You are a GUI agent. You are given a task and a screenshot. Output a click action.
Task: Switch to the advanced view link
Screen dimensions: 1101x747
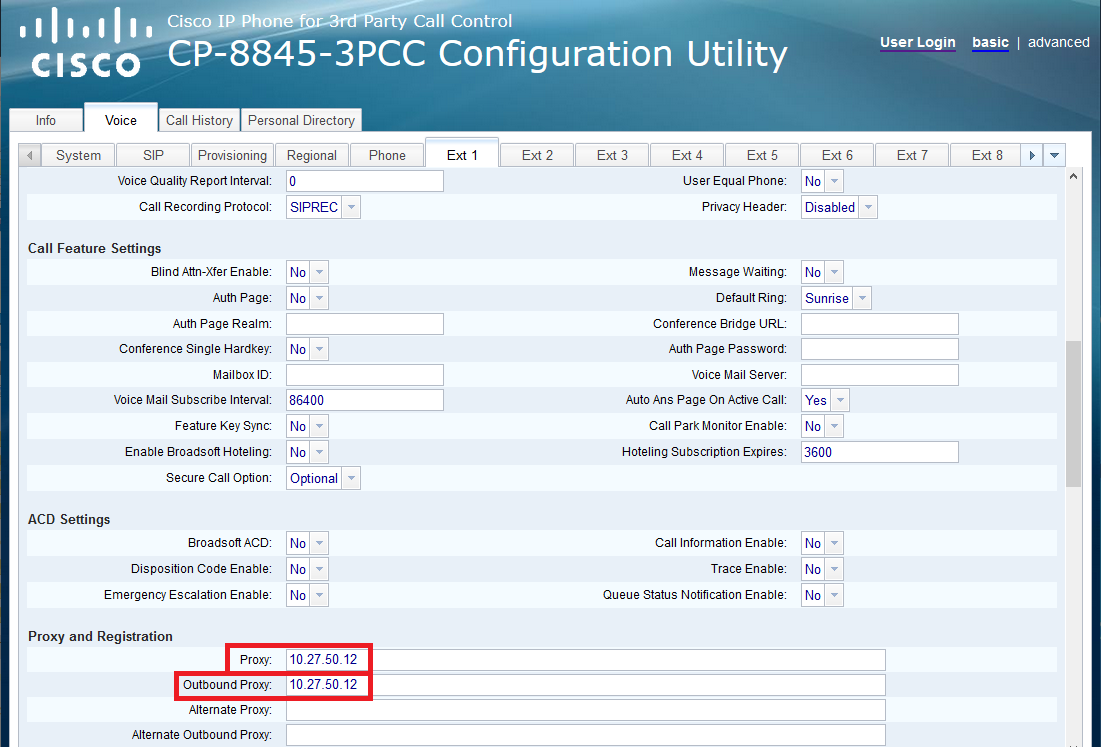click(x=1058, y=42)
